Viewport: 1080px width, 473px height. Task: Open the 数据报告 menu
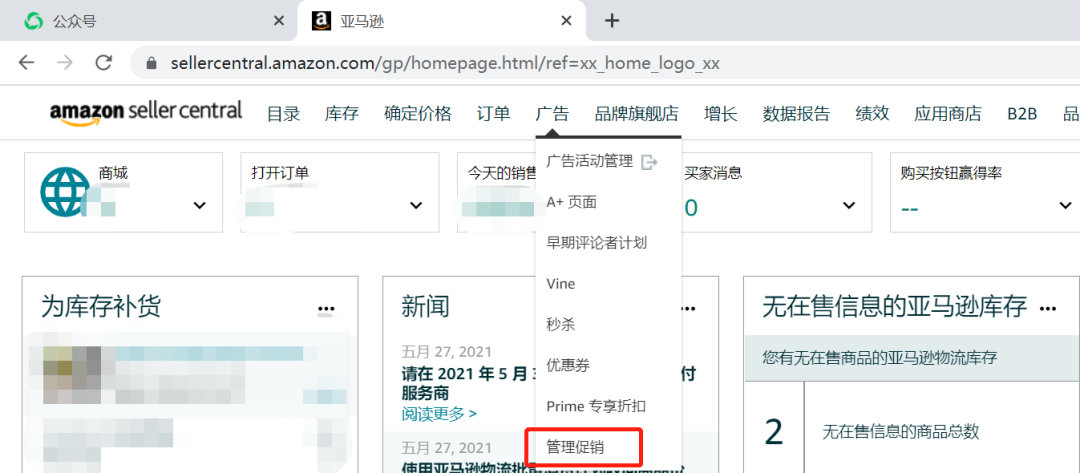pyautogui.click(x=796, y=114)
